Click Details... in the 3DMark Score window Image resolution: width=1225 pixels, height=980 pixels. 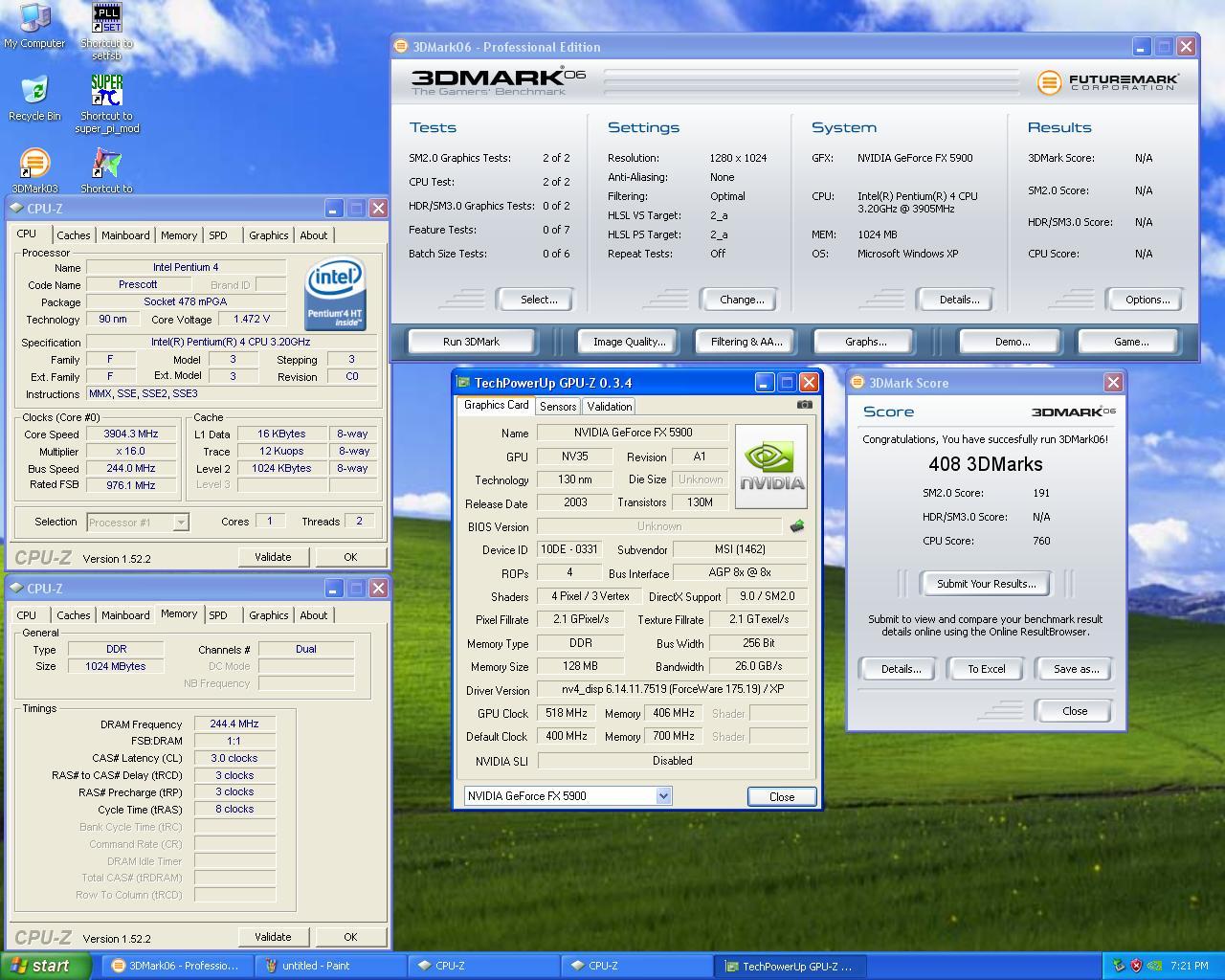click(x=901, y=669)
